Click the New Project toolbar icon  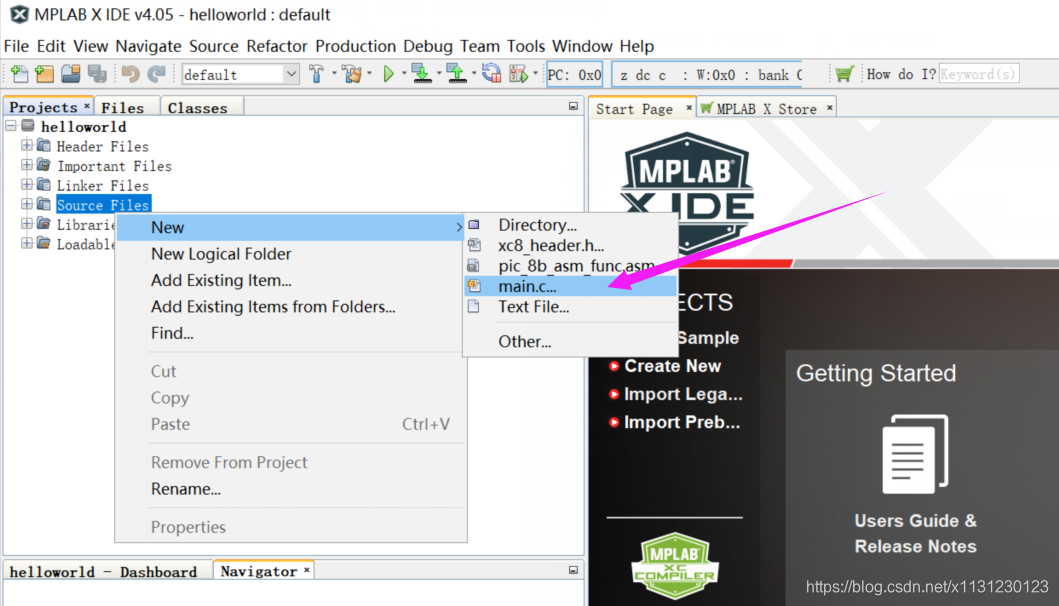(x=45, y=74)
